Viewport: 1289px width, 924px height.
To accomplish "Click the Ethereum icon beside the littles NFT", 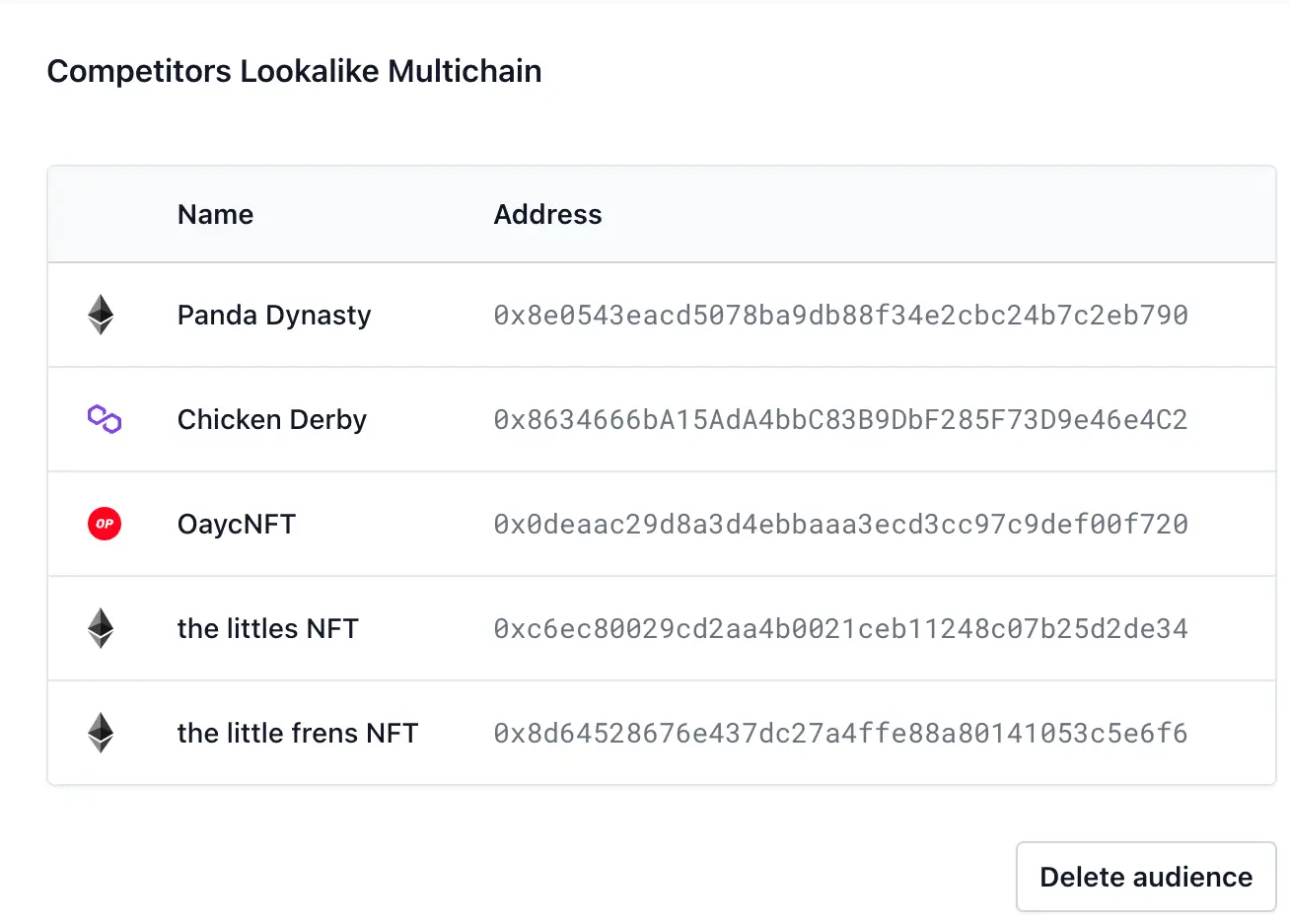I will (x=101, y=628).
